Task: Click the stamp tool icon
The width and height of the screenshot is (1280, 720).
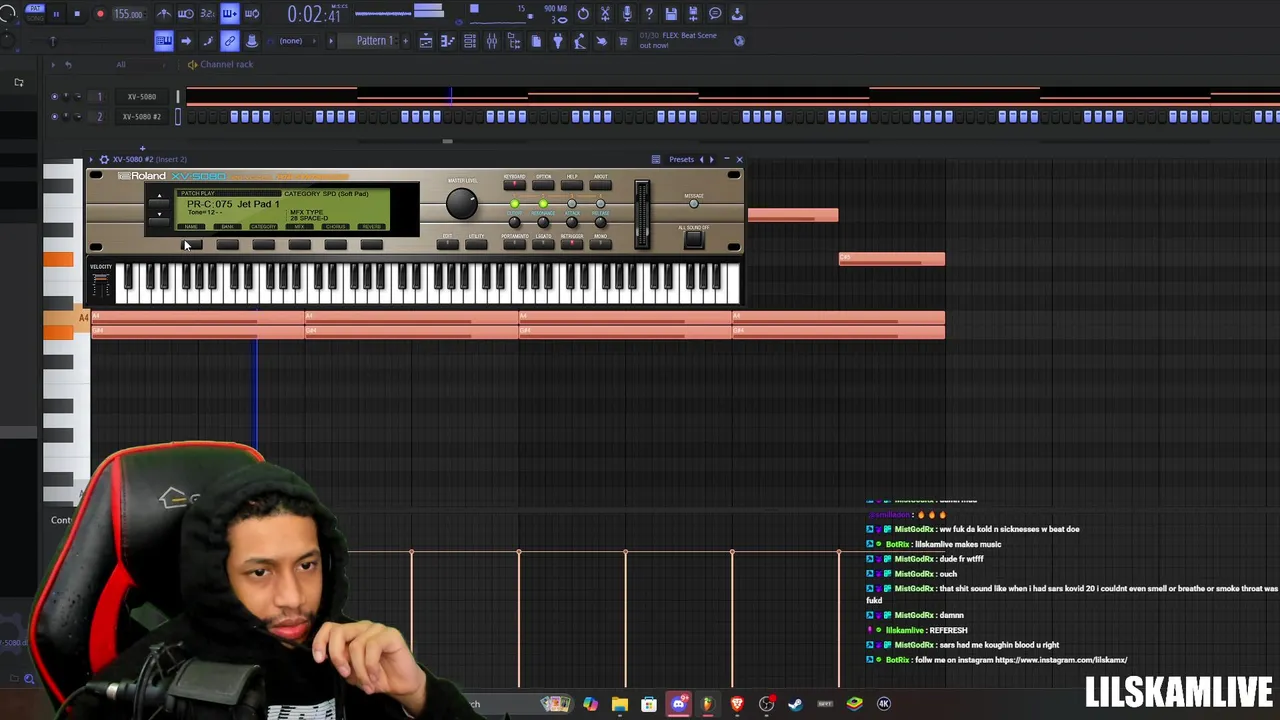Action: (252, 41)
